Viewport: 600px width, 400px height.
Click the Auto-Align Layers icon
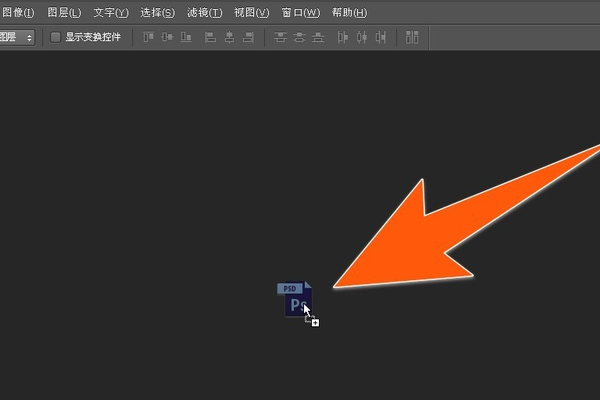[412, 37]
